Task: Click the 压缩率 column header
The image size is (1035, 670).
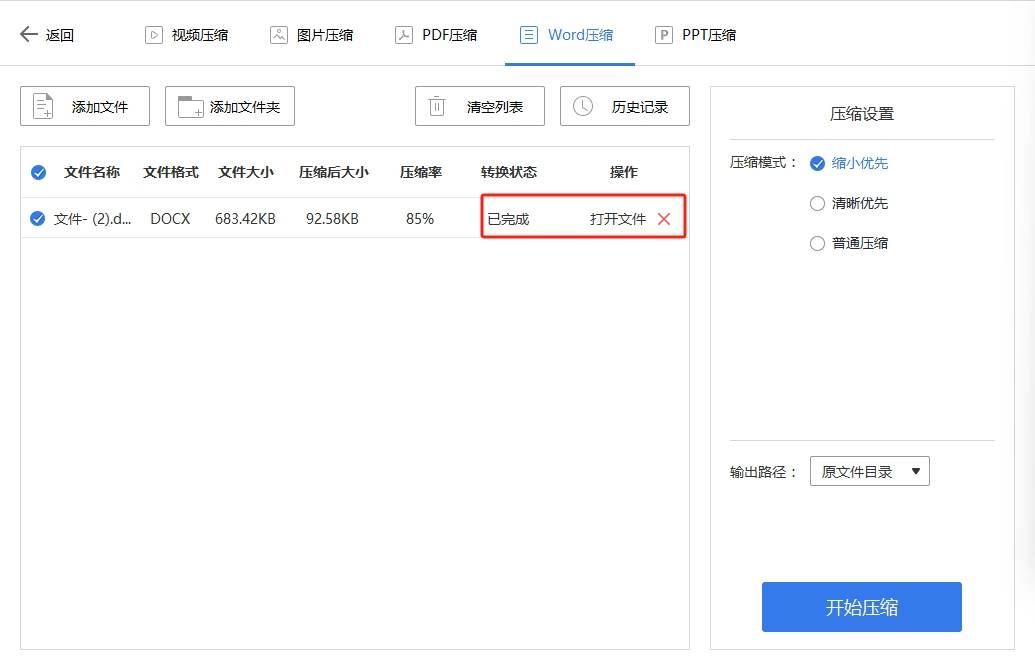Action: 420,172
